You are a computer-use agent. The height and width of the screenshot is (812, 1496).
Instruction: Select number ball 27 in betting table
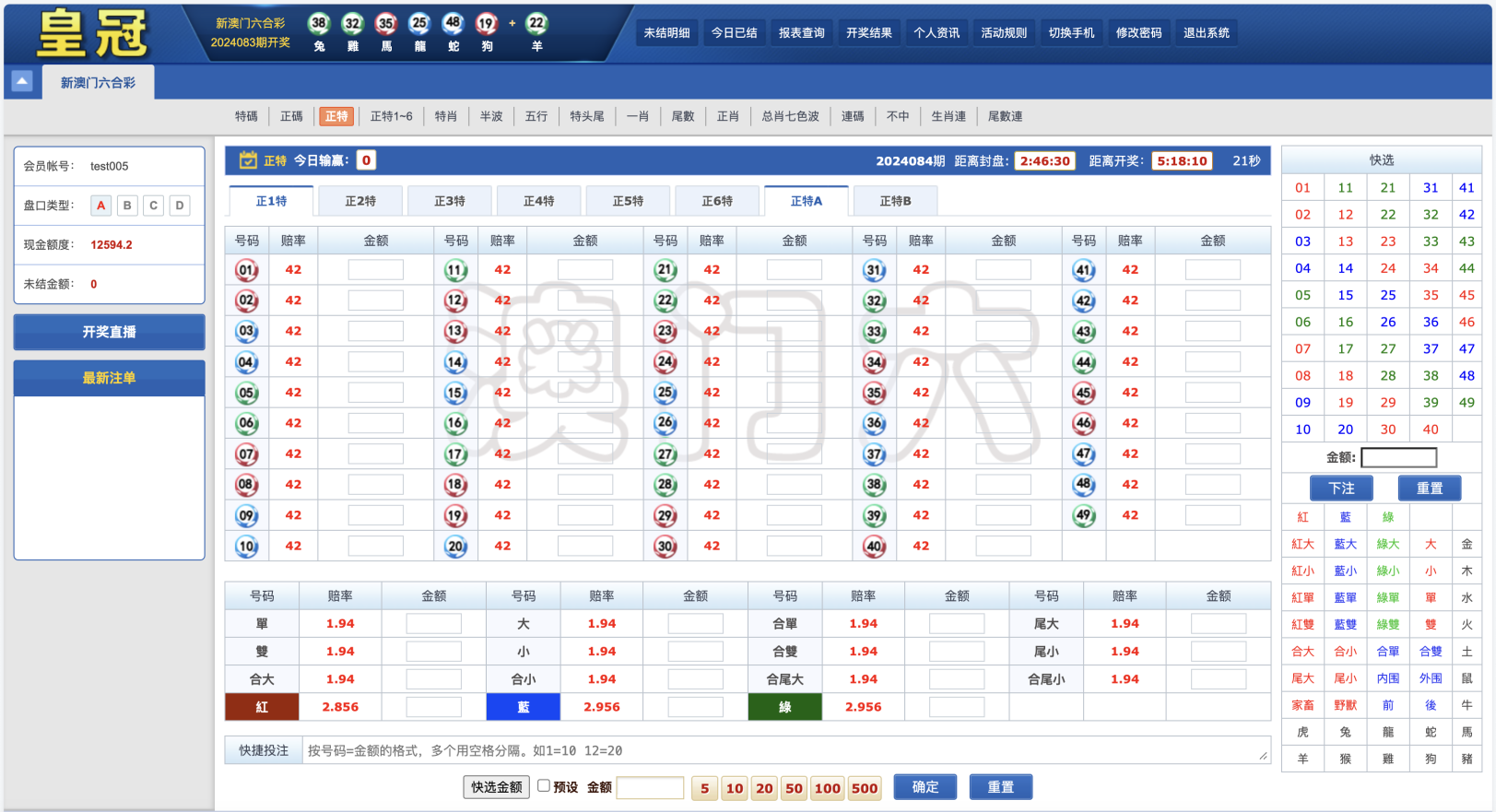click(666, 453)
